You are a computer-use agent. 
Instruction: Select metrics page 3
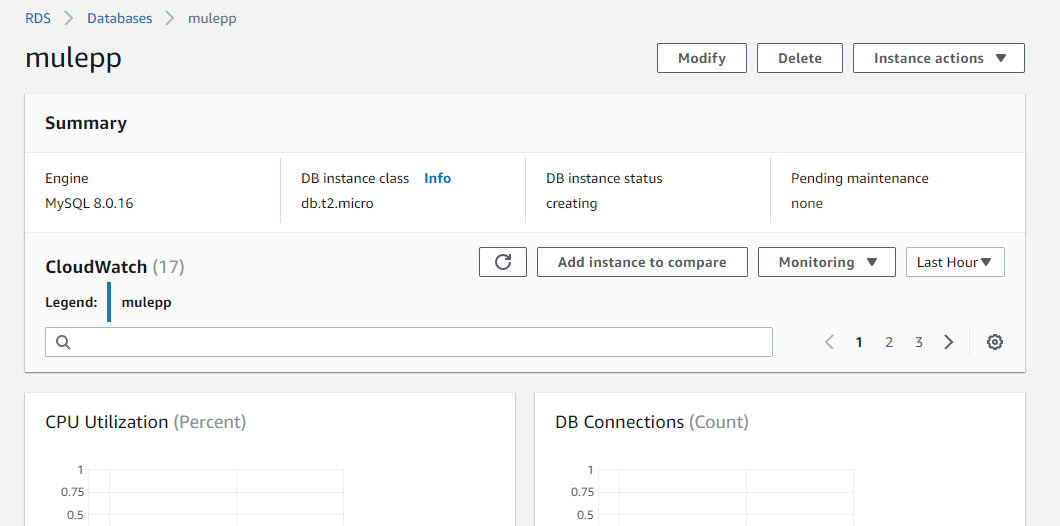point(919,342)
